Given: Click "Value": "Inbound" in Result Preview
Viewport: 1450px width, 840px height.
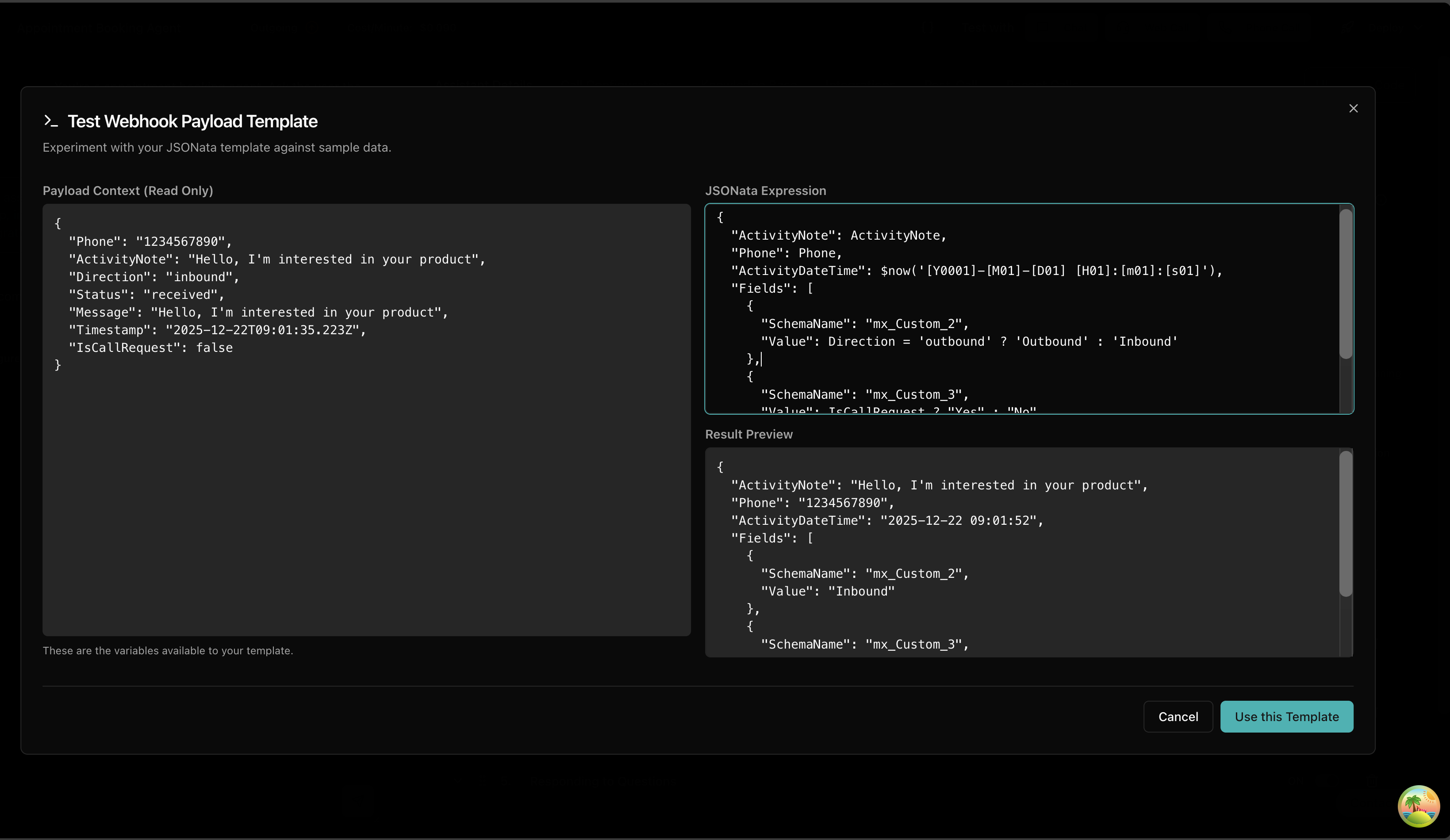Looking at the screenshot, I should tap(828, 591).
